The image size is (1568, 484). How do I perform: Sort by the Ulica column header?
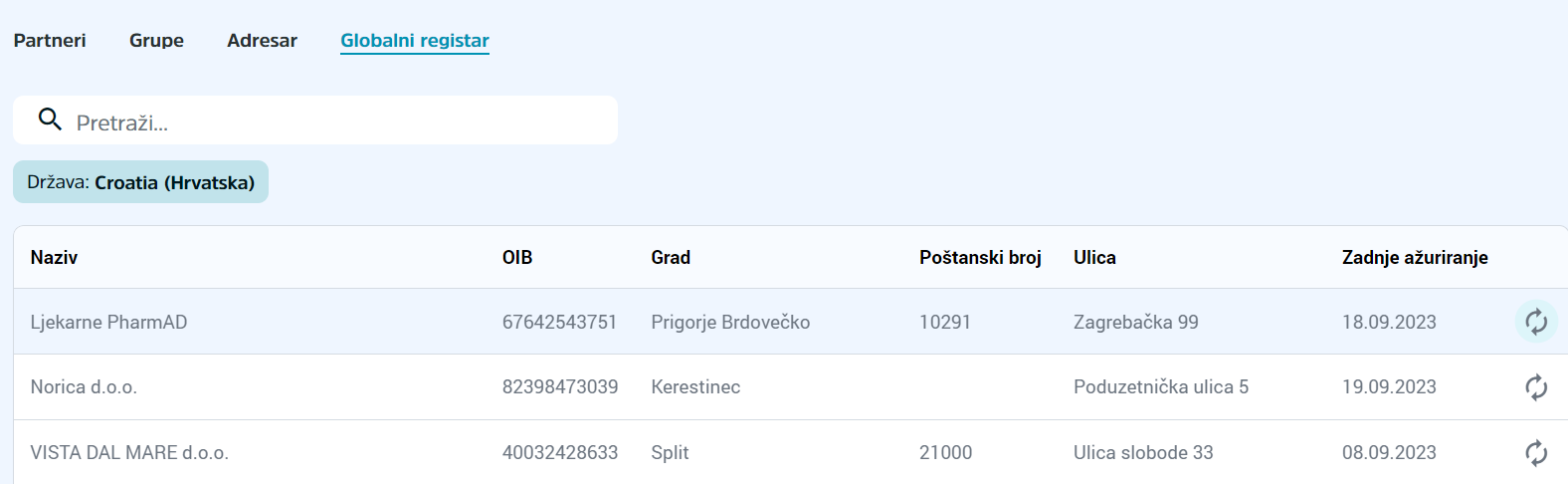pyautogui.click(x=1094, y=258)
